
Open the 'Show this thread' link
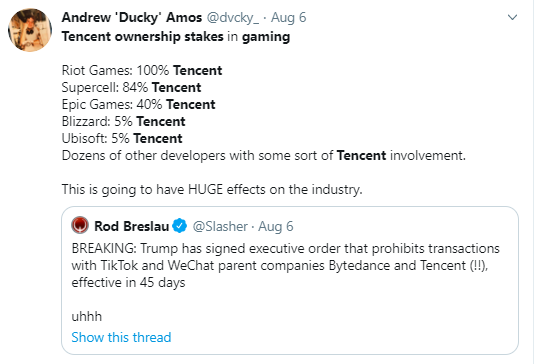121,337
